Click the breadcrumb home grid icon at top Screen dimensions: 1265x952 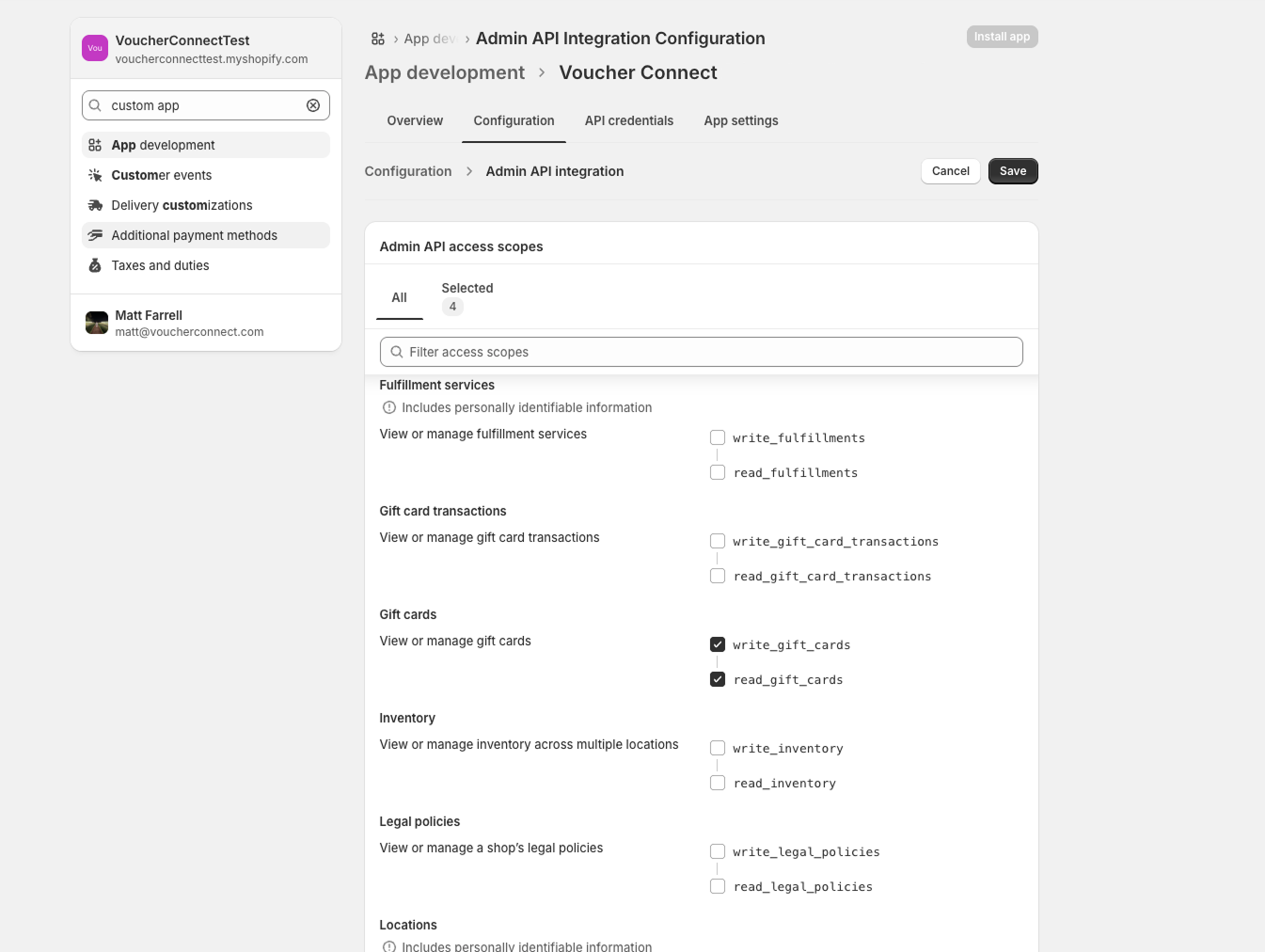tap(378, 39)
